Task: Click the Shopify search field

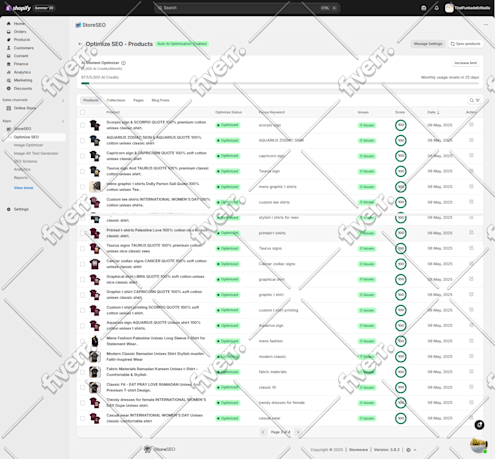Action: pyautogui.click(x=247, y=8)
